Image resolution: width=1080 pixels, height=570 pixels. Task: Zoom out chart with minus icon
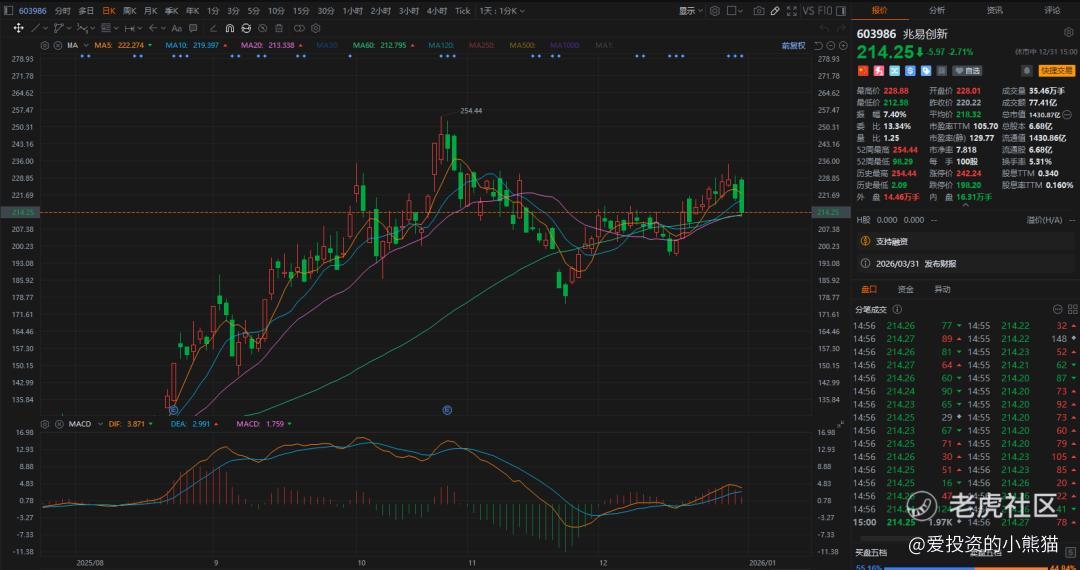[831, 45]
